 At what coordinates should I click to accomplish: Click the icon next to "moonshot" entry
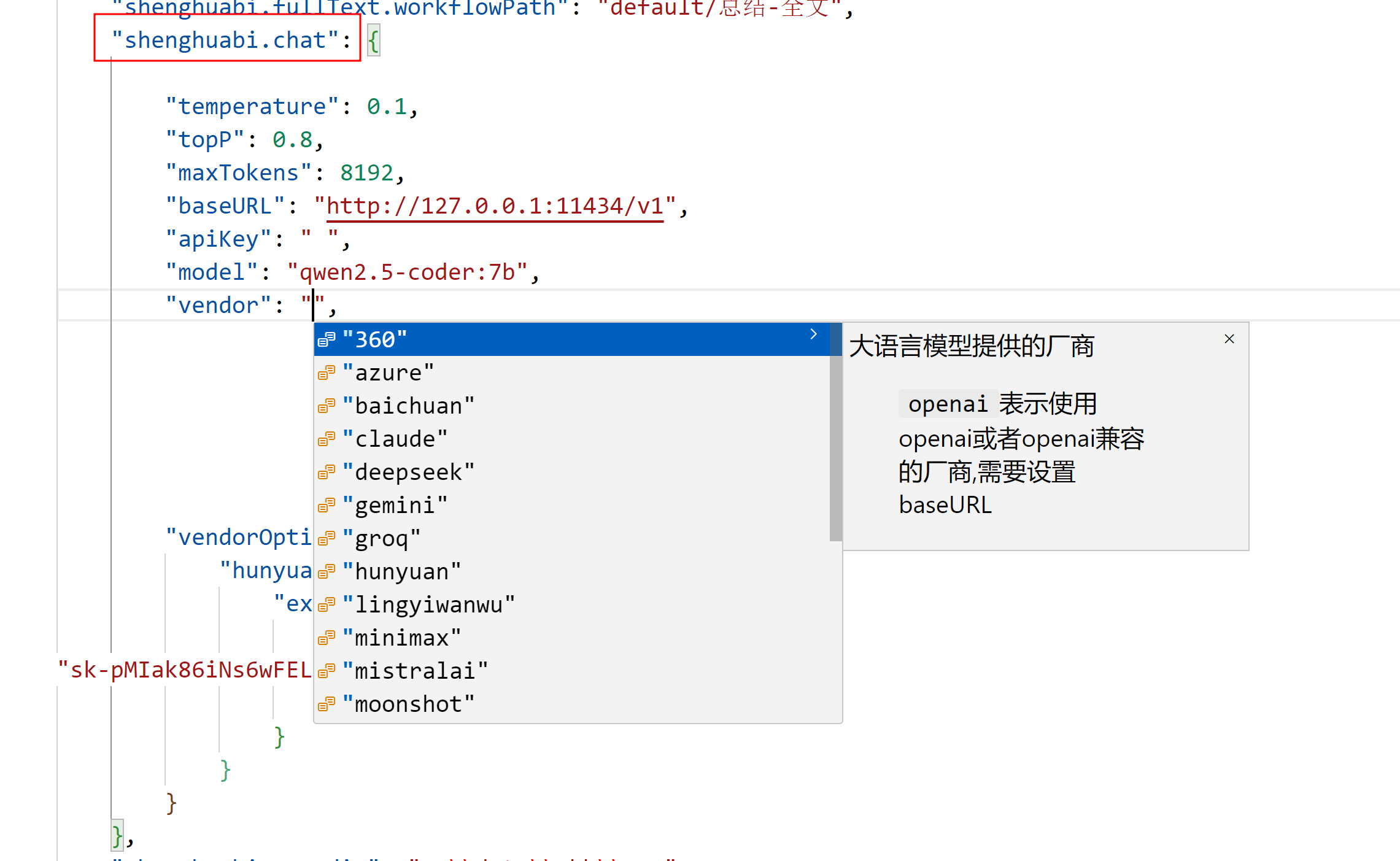tap(327, 705)
